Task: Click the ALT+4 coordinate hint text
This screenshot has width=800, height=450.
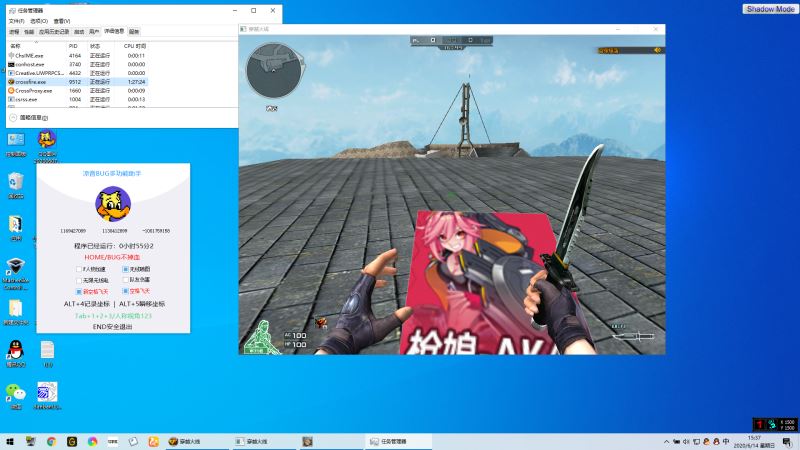Action: pos(86,304)
